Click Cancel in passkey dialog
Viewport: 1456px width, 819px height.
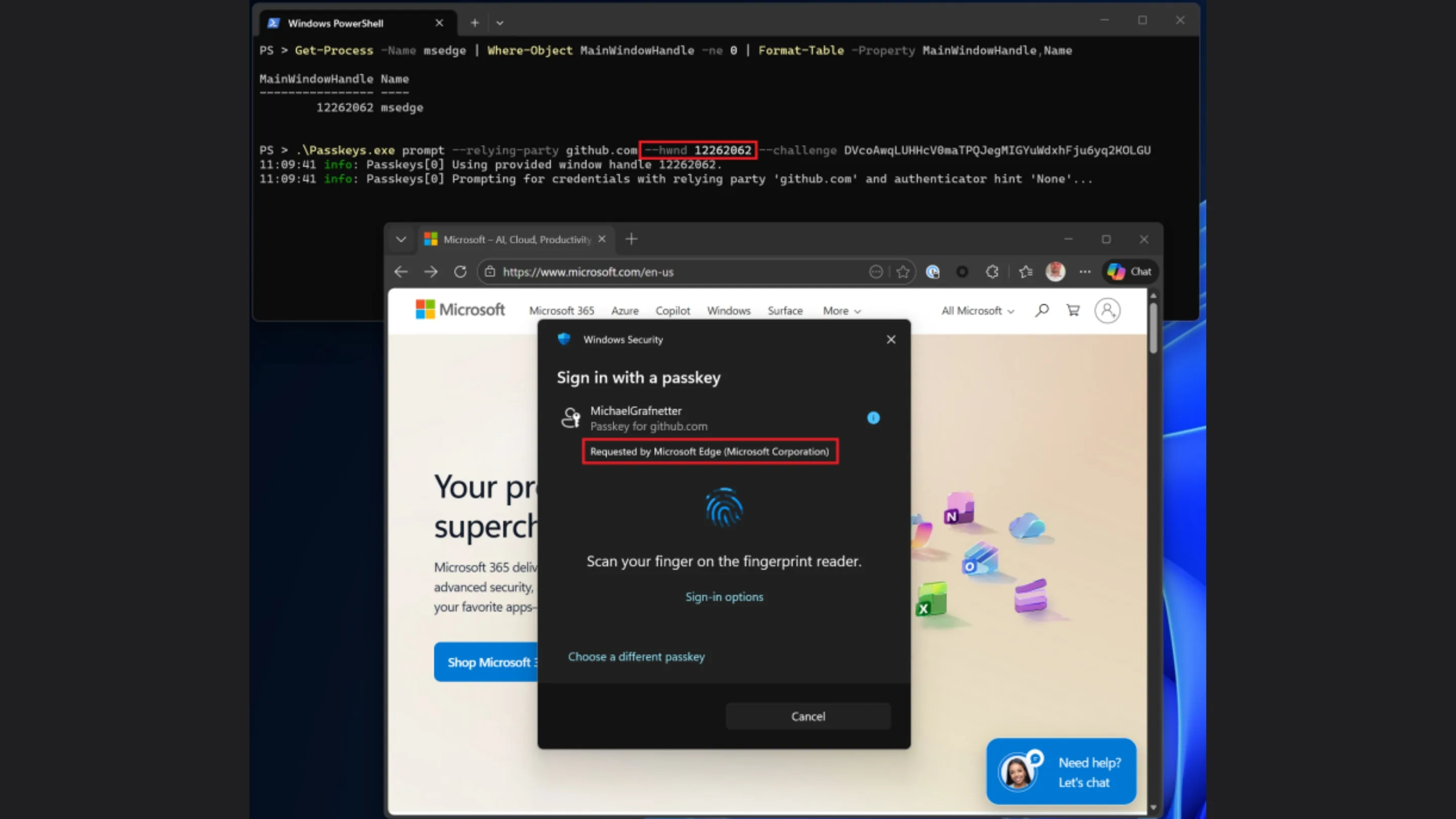point(808,716)
